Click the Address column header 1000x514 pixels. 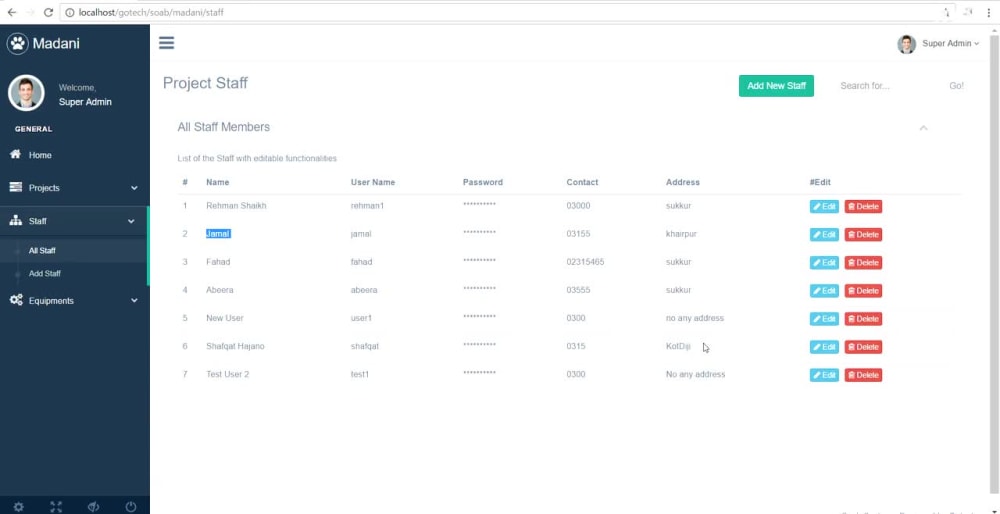[x=682, y=182]
